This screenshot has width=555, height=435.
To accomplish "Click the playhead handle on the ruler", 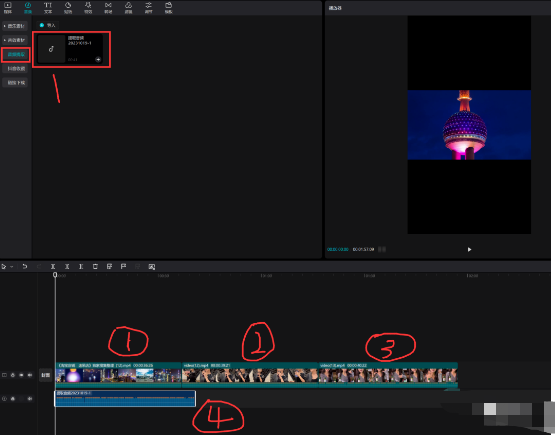I will pyautogui.click(x=55, y=275).
